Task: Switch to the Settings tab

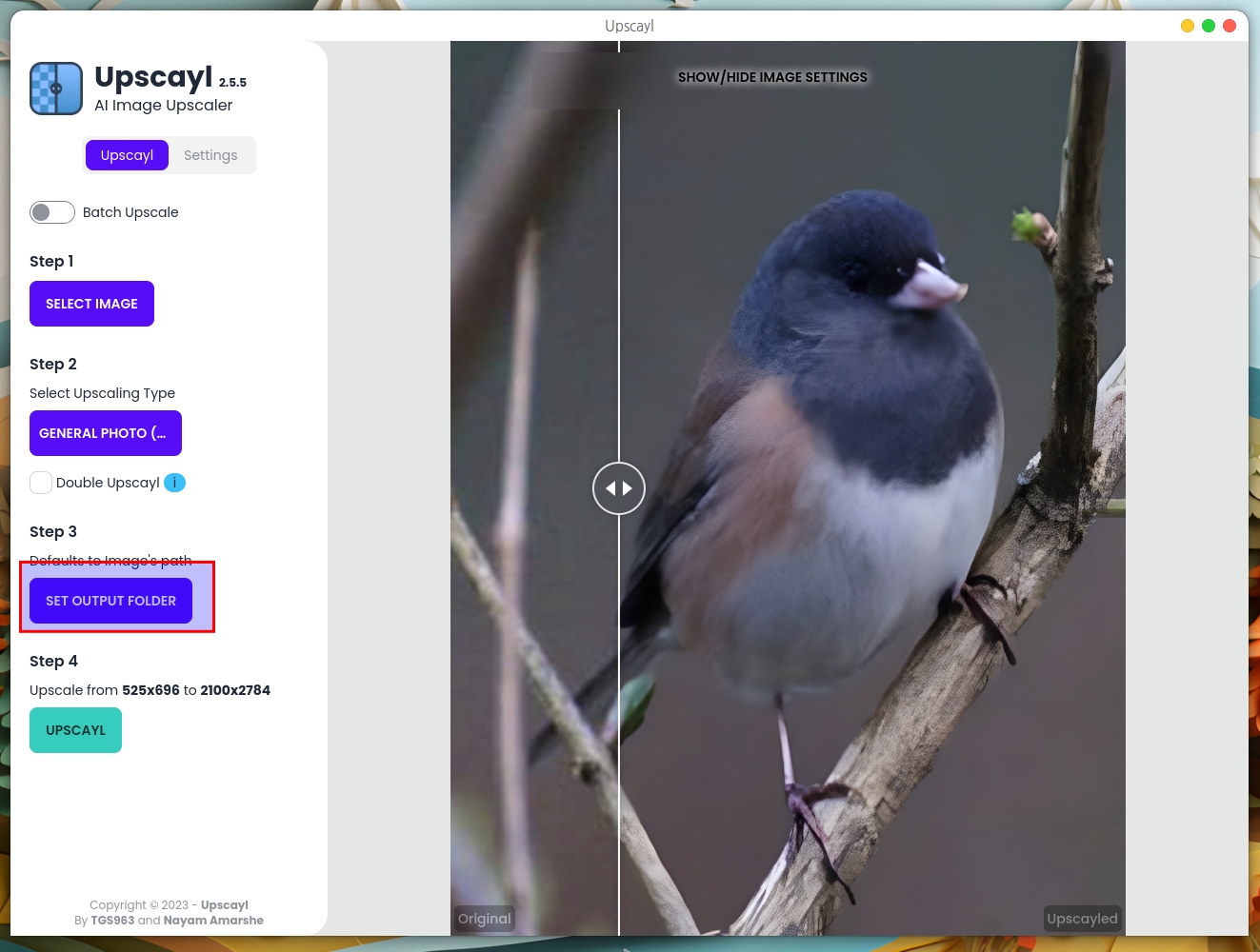Action: click(x=210, y=155)
